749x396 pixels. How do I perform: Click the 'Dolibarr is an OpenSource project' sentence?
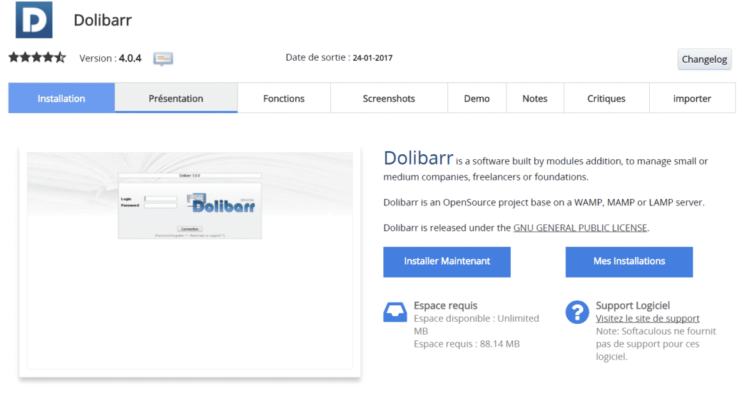[544, 203]
